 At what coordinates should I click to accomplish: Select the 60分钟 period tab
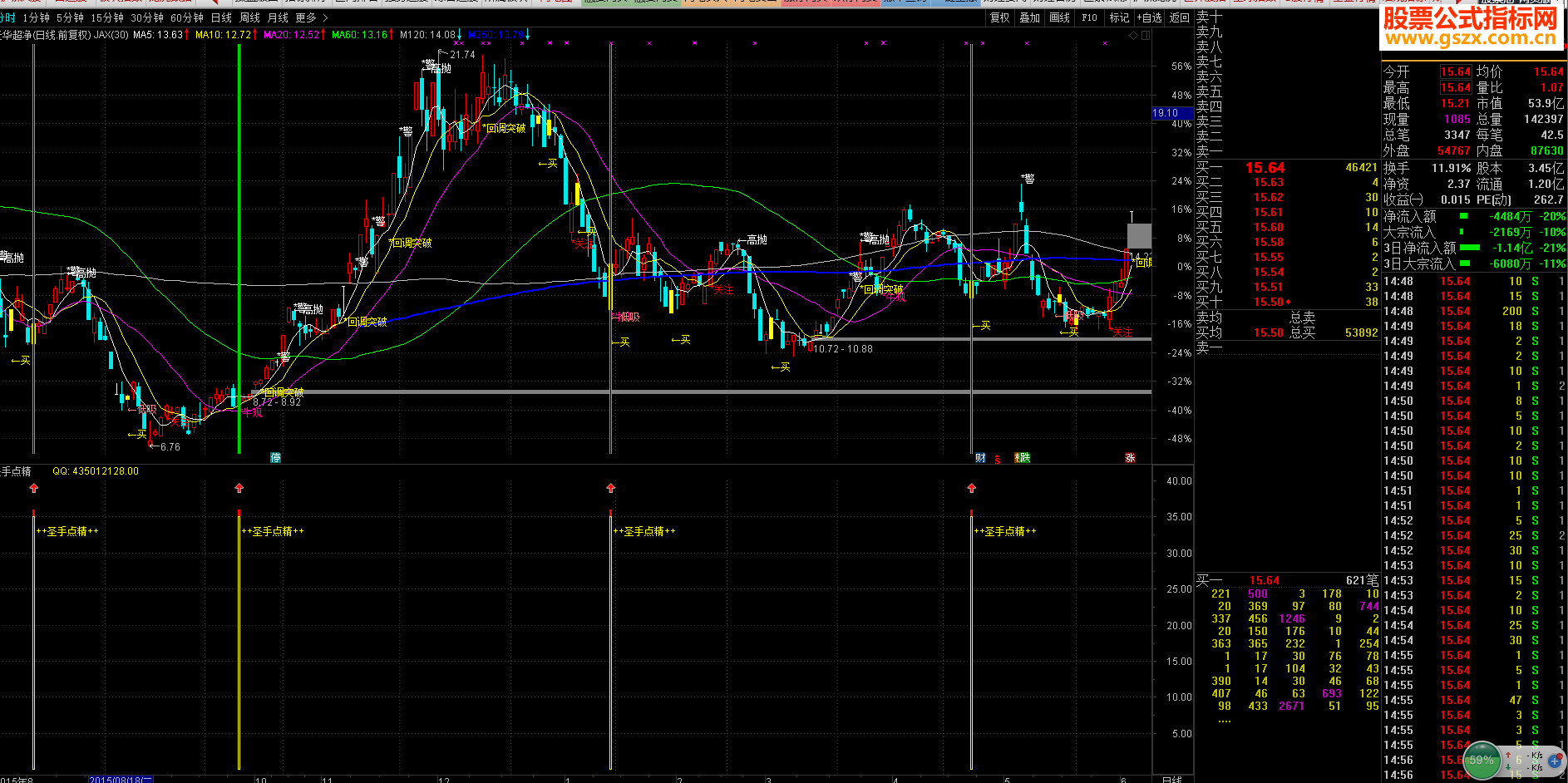tap(187, 17)
